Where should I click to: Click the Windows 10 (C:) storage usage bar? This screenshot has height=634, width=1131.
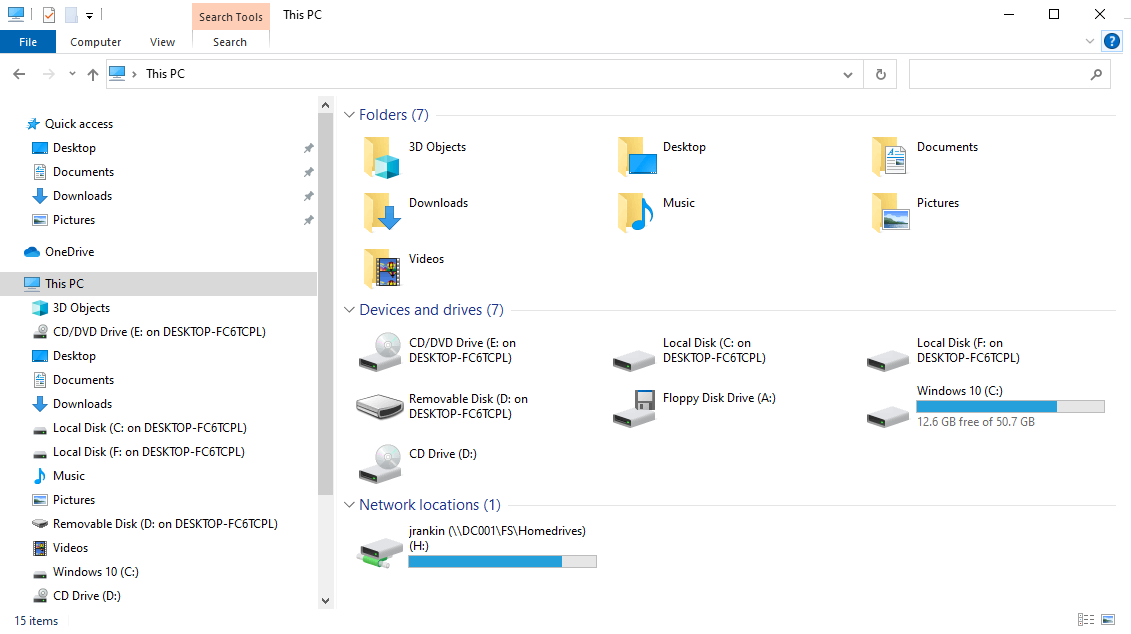[x=1010, y=407]
